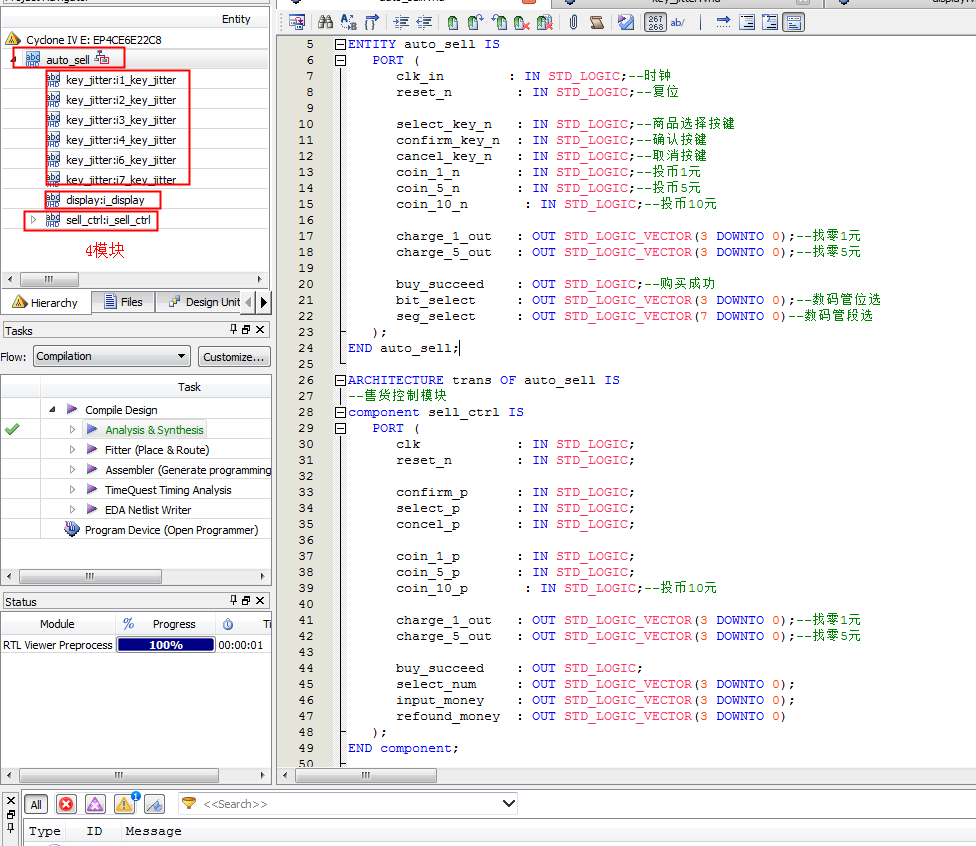Click the All messages filter button
Viewport: 976px width, 846px height.
click(x=36, y=804)
